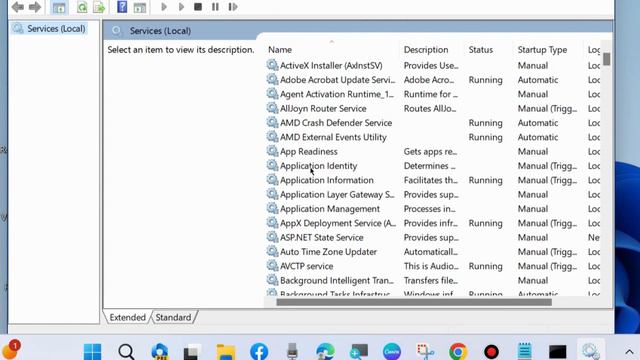
Task: Click gear icon beside ASP.NET State Service
Action: pyautogui.click(x=272, y=237)
